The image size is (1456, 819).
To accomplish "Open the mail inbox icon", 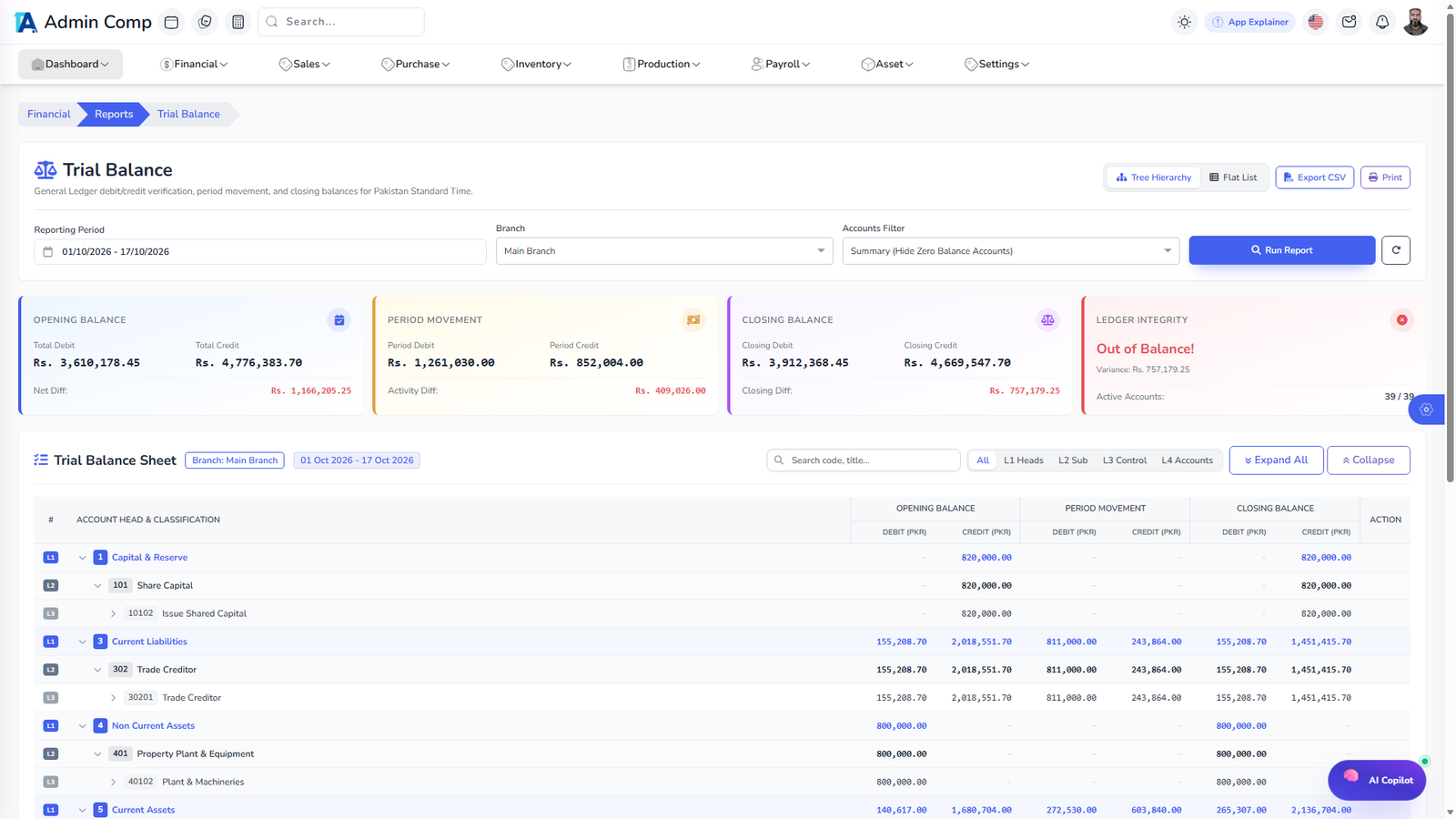I will (1349, 22).
